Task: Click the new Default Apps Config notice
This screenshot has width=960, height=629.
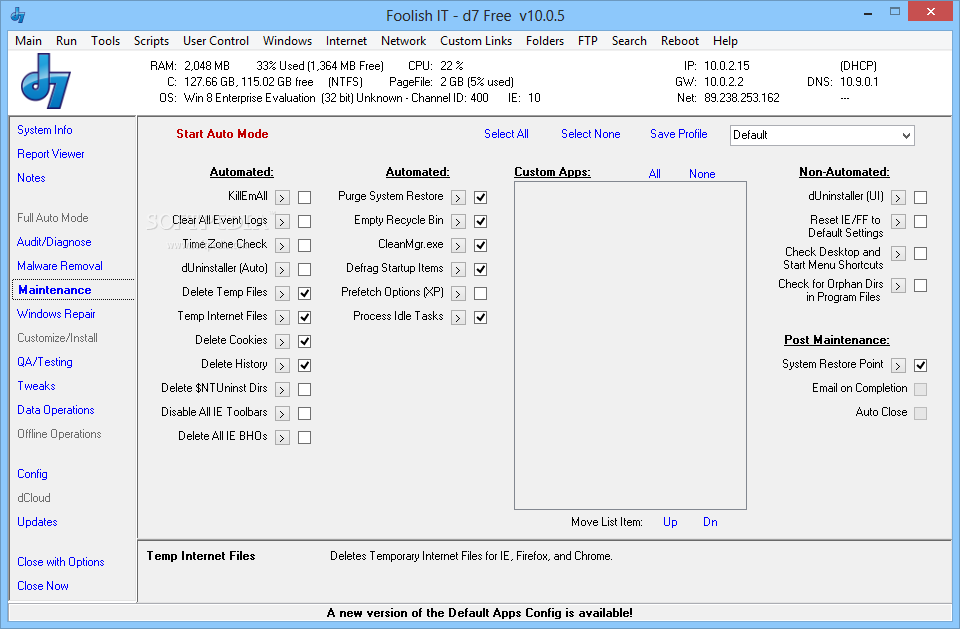Action: [x=479, y=612]
